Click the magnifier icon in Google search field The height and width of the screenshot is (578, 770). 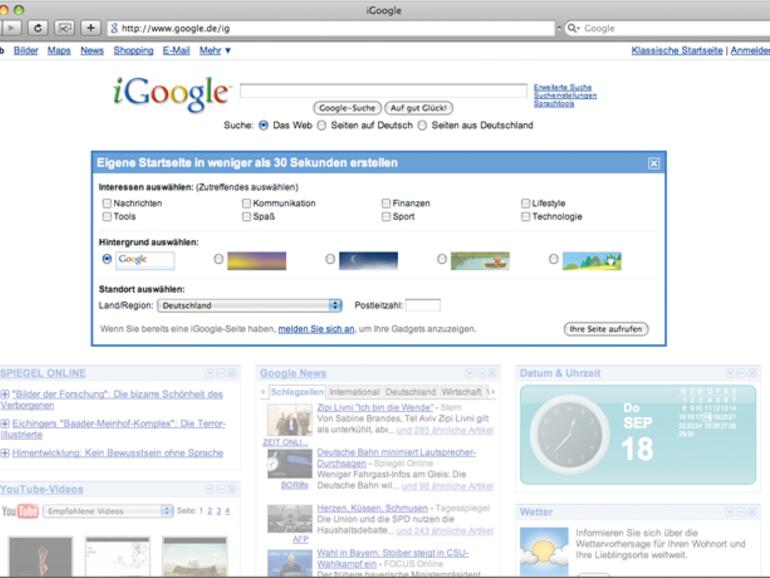[x=572, y=28]
